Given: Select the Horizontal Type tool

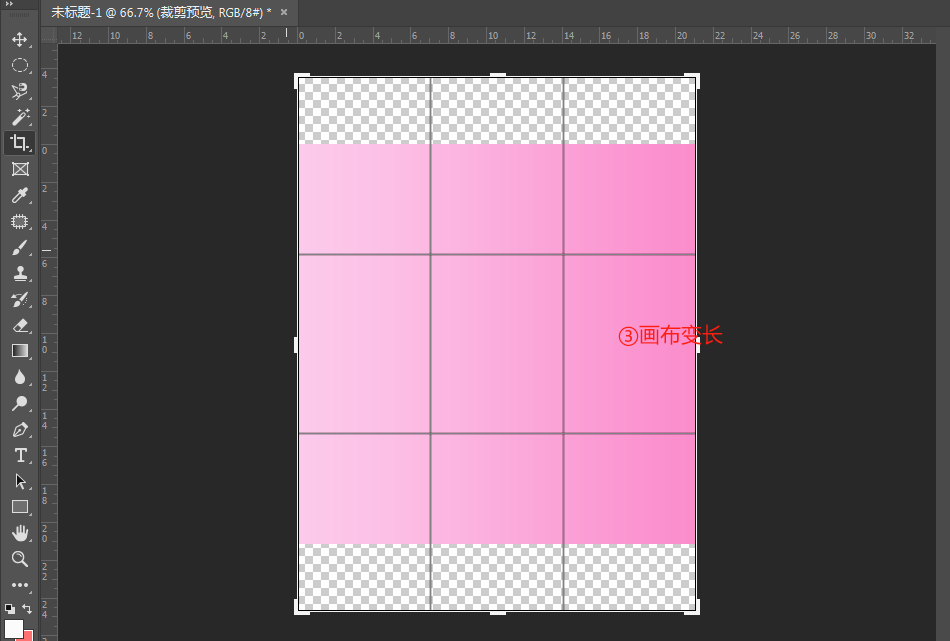Looking at the screenshot, I should point(19,455).
